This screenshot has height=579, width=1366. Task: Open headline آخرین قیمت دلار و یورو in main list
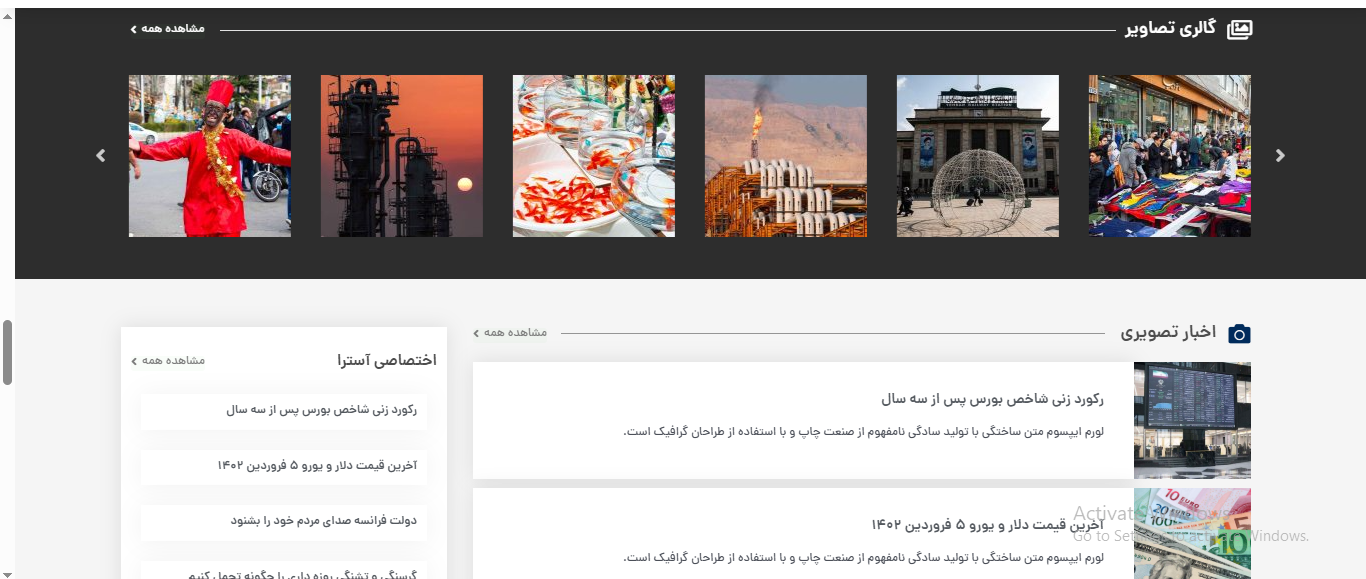[x=987, y=525]
